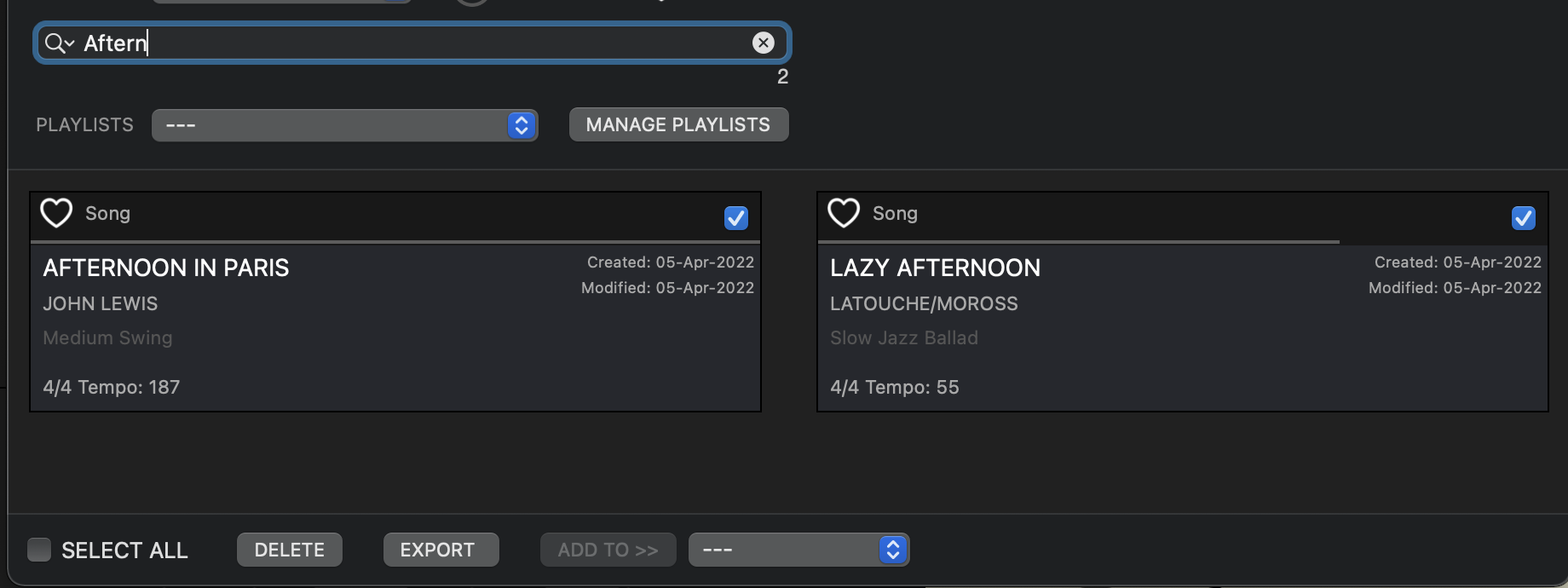Screen dimensions: 1568x588
Task: Select the Afternoon in Paris song title
Action: point(166,268)
